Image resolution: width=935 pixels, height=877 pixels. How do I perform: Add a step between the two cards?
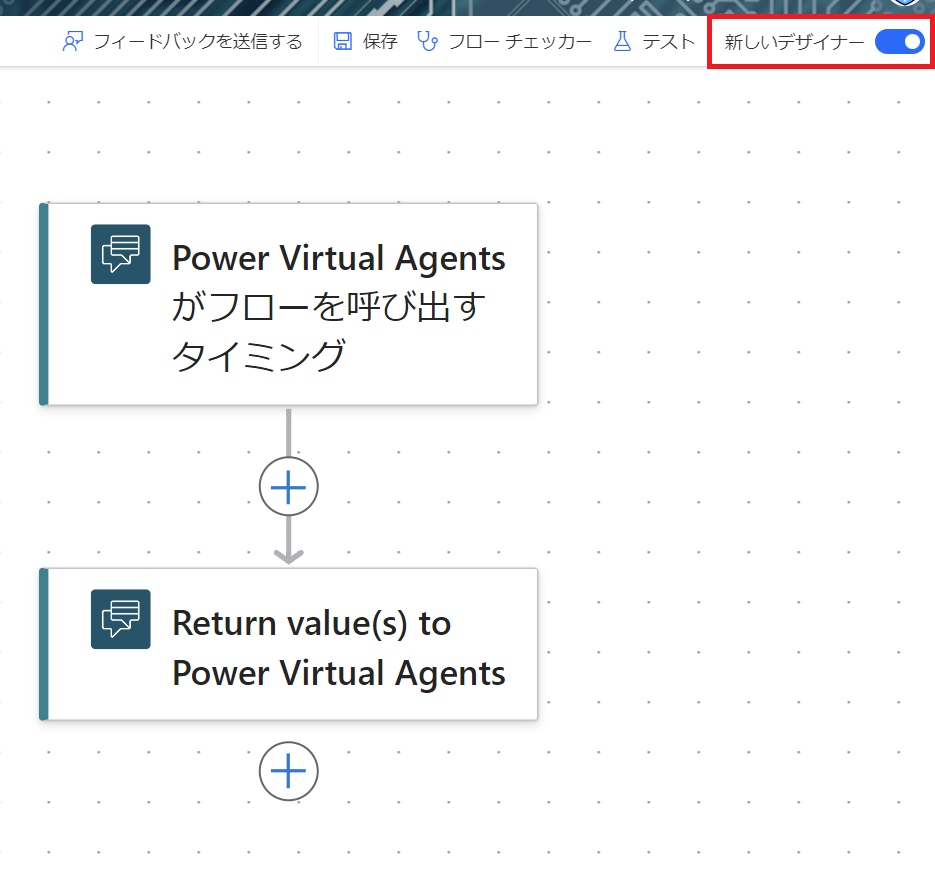[289, 486]
